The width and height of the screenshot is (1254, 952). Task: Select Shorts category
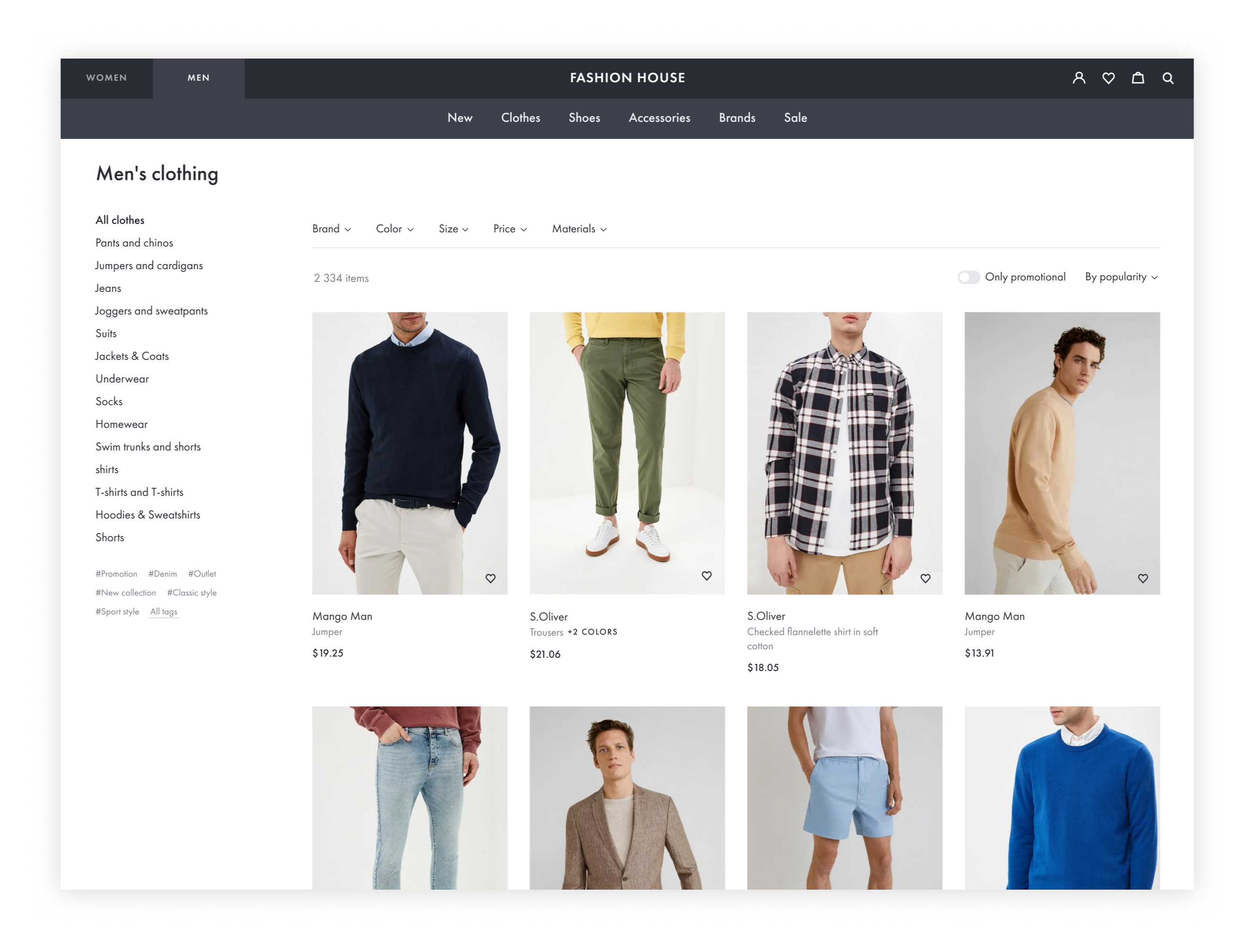tap(110, 537)
